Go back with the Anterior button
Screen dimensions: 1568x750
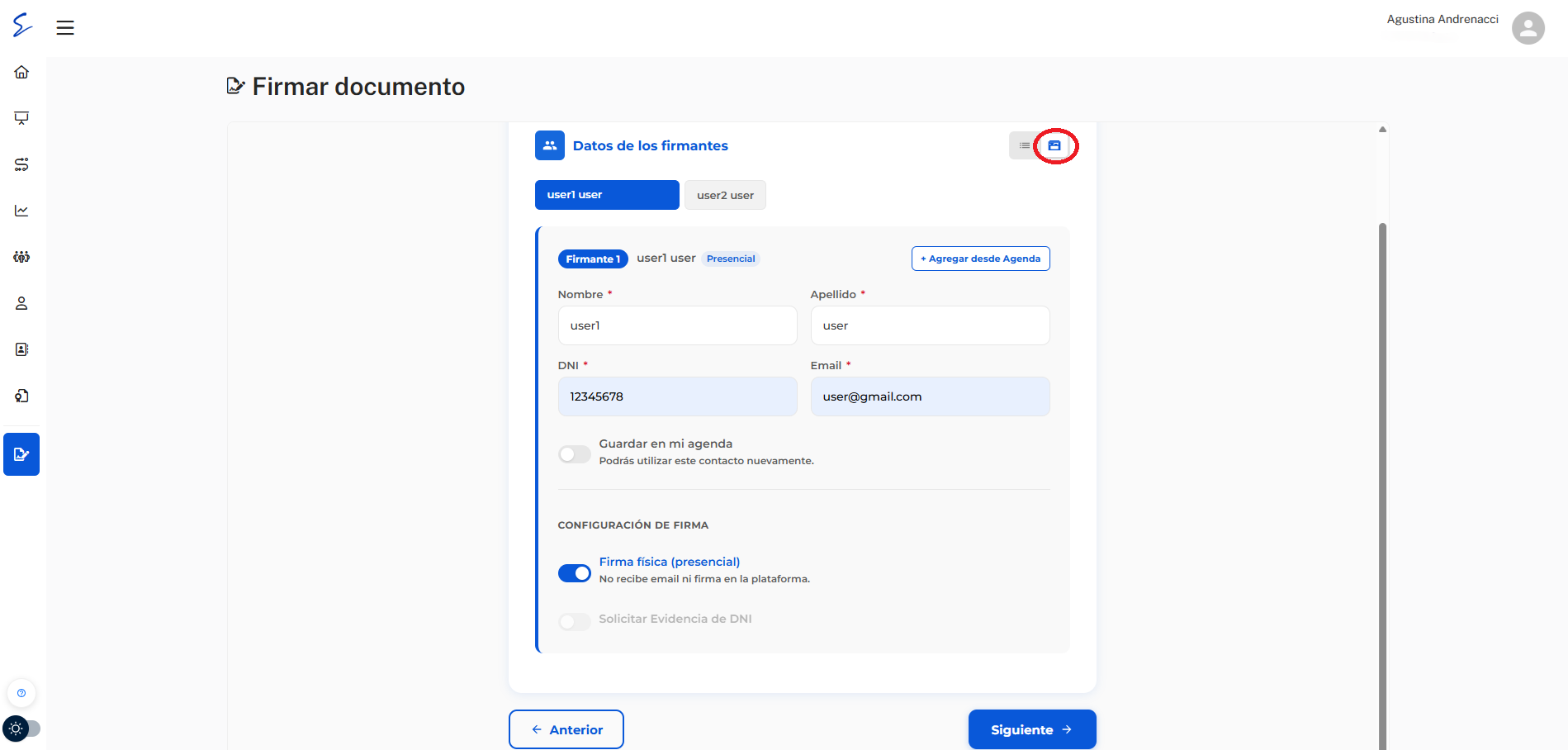[x=566, y=729]
